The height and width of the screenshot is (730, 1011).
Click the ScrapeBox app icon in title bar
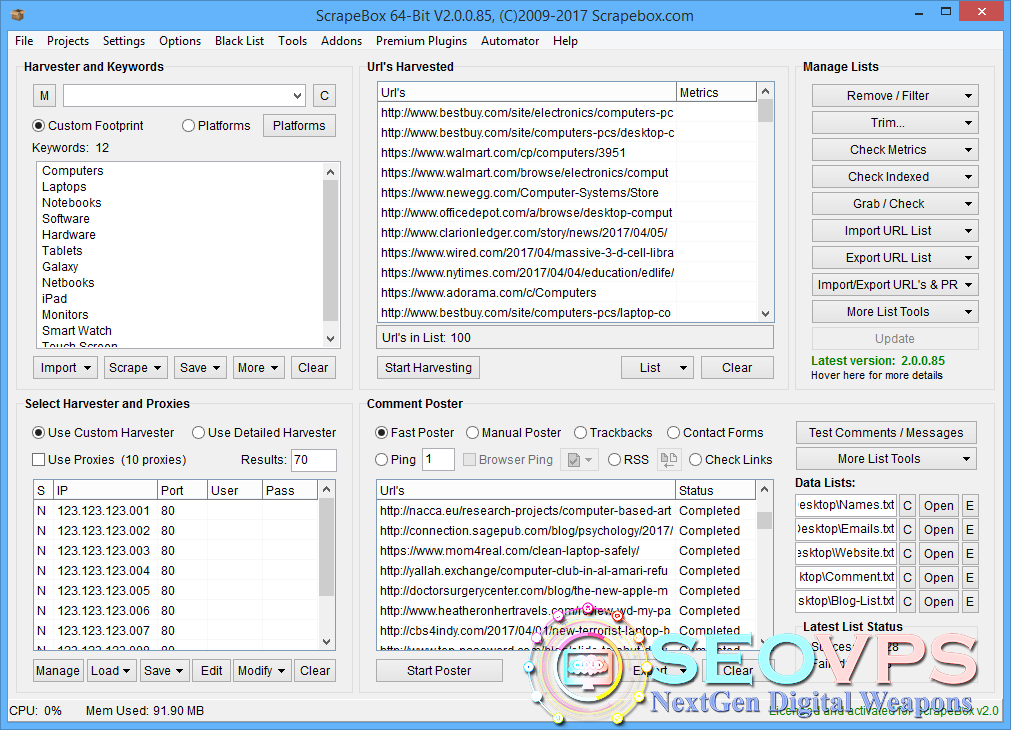[x=17, y=14]
